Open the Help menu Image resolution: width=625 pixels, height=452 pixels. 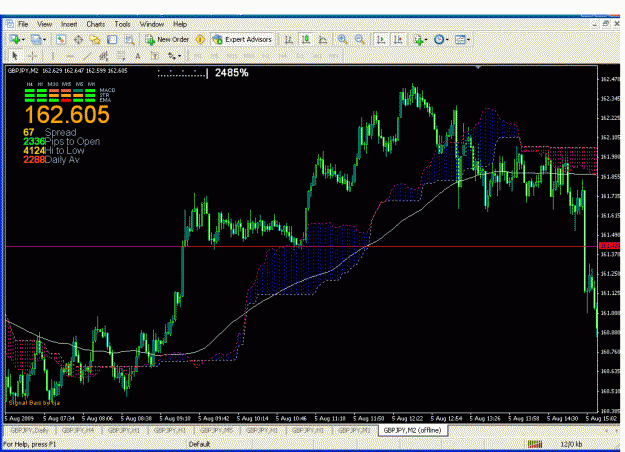coord(180,24)
